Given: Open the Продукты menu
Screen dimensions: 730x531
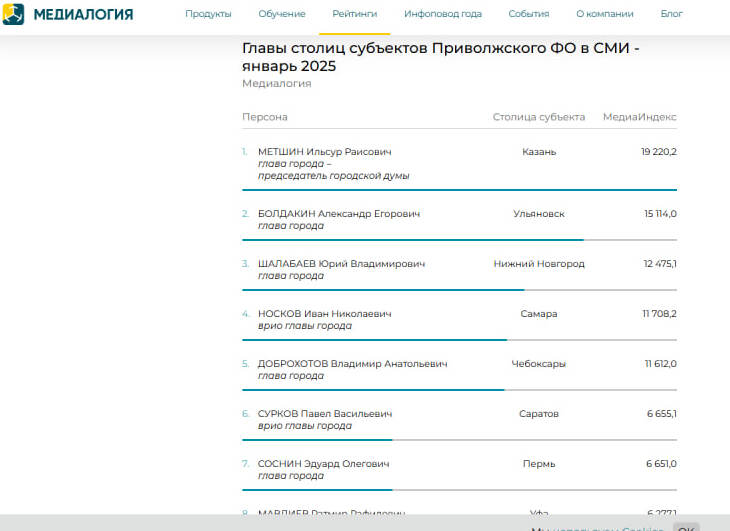Looking at the screenshot, I should 208,14.
